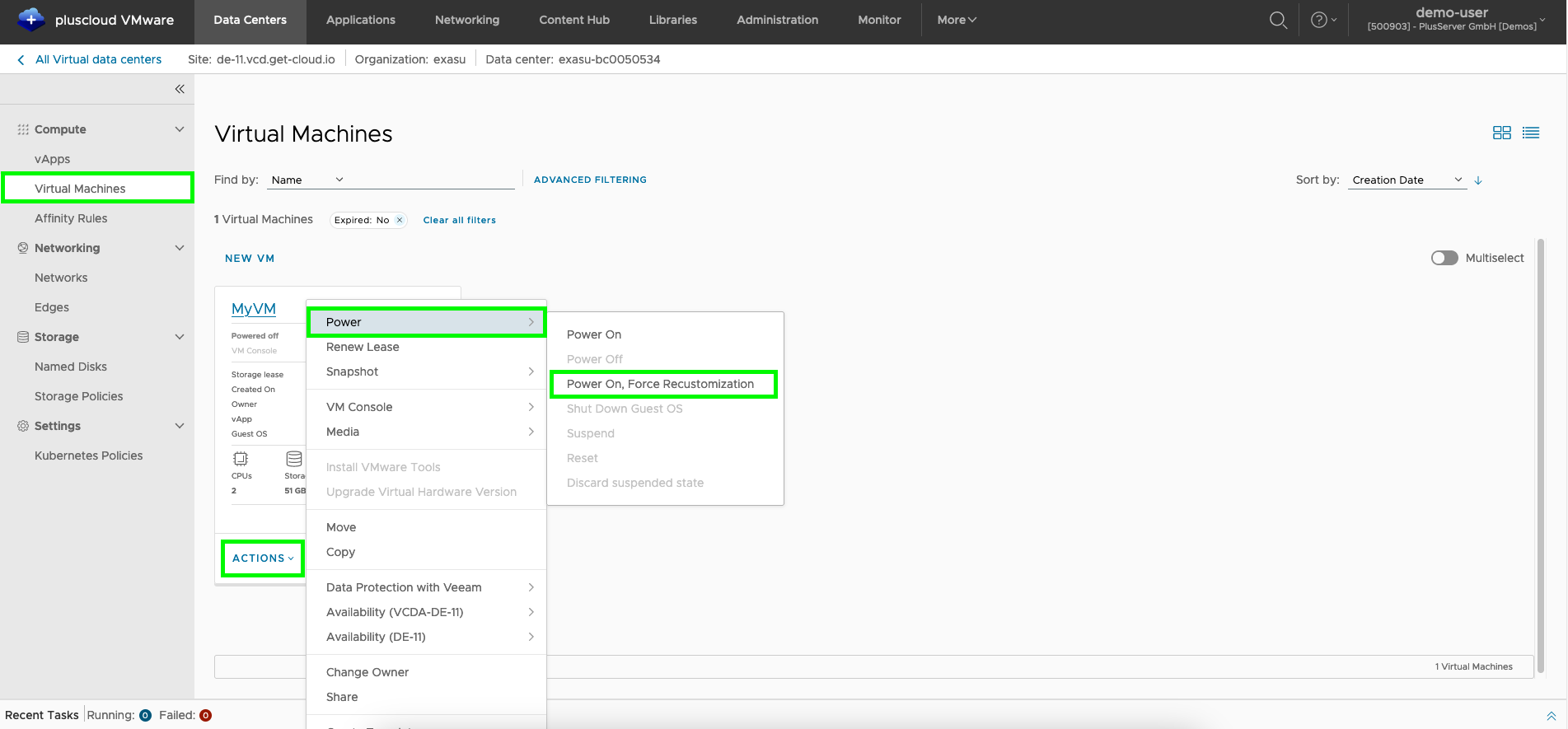
Task: Switch to grid card view
Action: click(x=1502, y=133)
